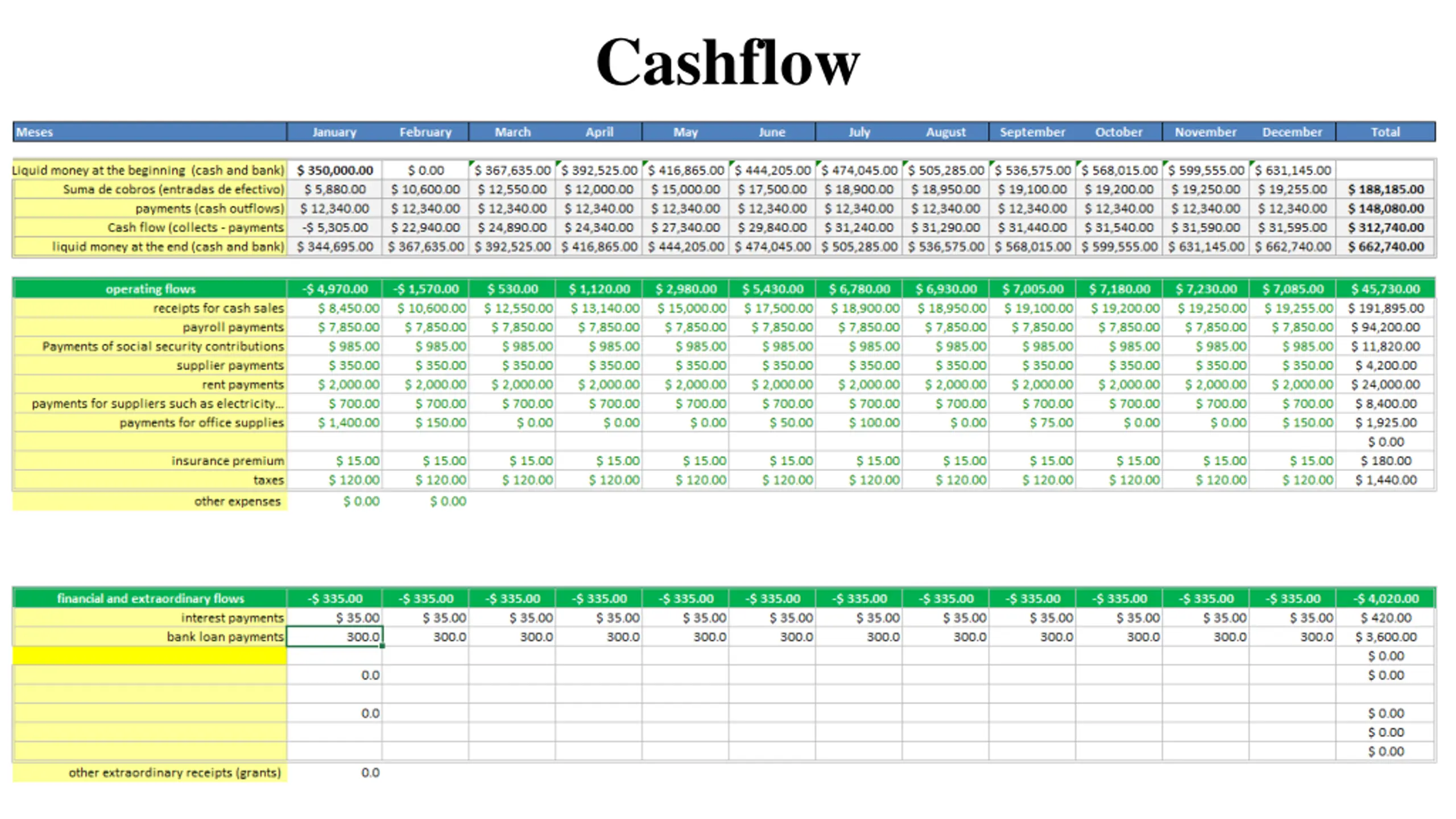Click the 'Liquid money at the beginning' label

pos(148,170)
